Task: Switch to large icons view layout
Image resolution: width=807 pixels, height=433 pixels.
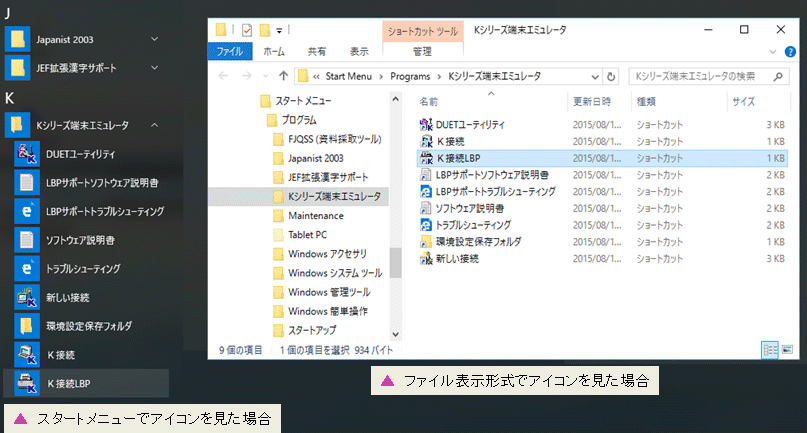Action: [787, 350]
